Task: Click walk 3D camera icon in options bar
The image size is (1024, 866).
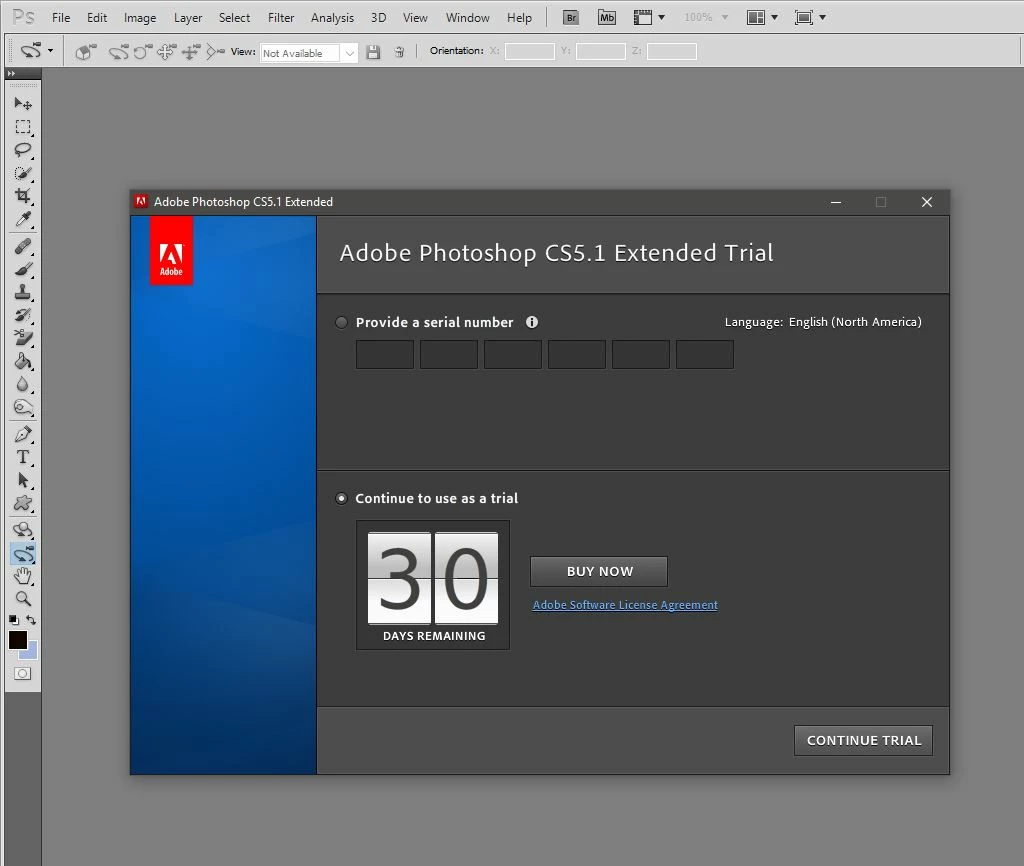Action: click(190, 52)
